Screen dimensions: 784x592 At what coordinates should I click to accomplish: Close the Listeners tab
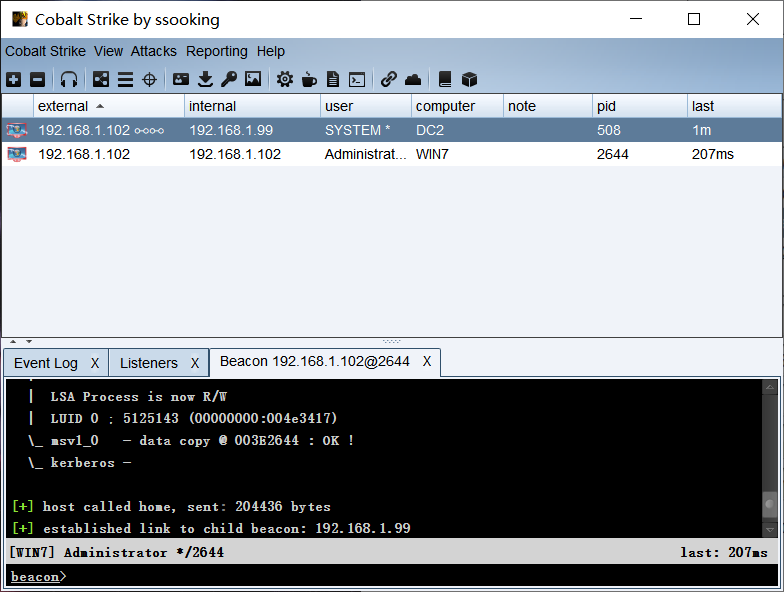click(x=195, y=363)
